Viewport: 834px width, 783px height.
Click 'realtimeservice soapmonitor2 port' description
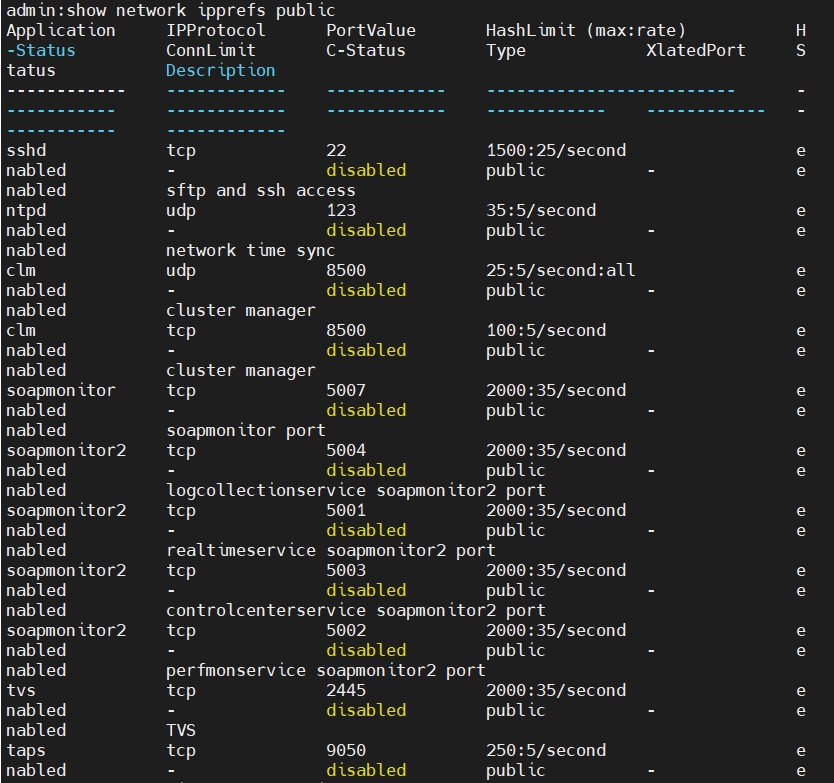[x=330, y=550]
